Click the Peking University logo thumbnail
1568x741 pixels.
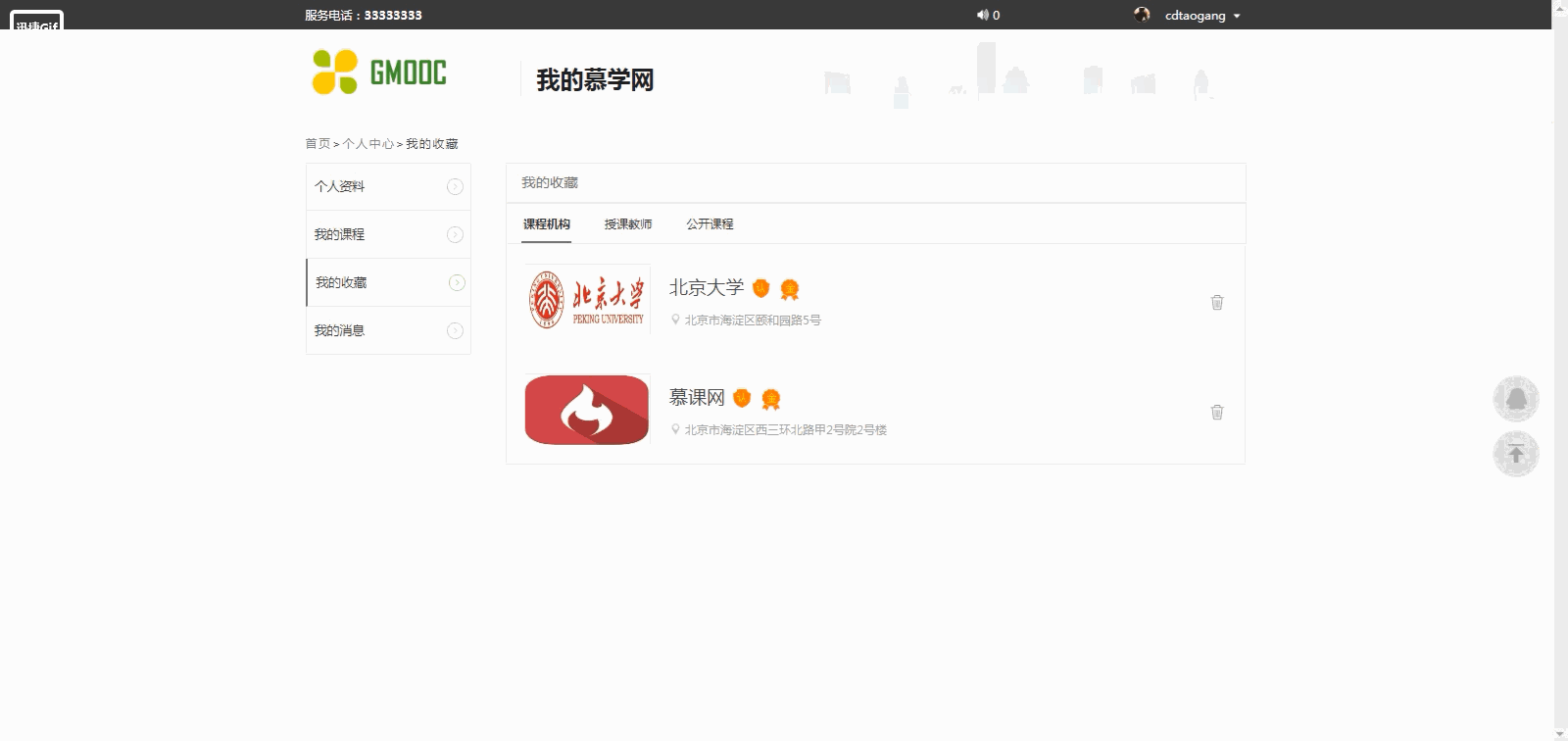(587, 299)
